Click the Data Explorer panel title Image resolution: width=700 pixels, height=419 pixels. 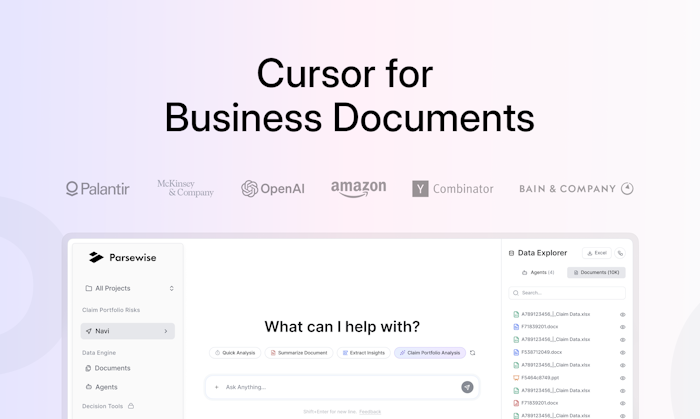point(542,253)
